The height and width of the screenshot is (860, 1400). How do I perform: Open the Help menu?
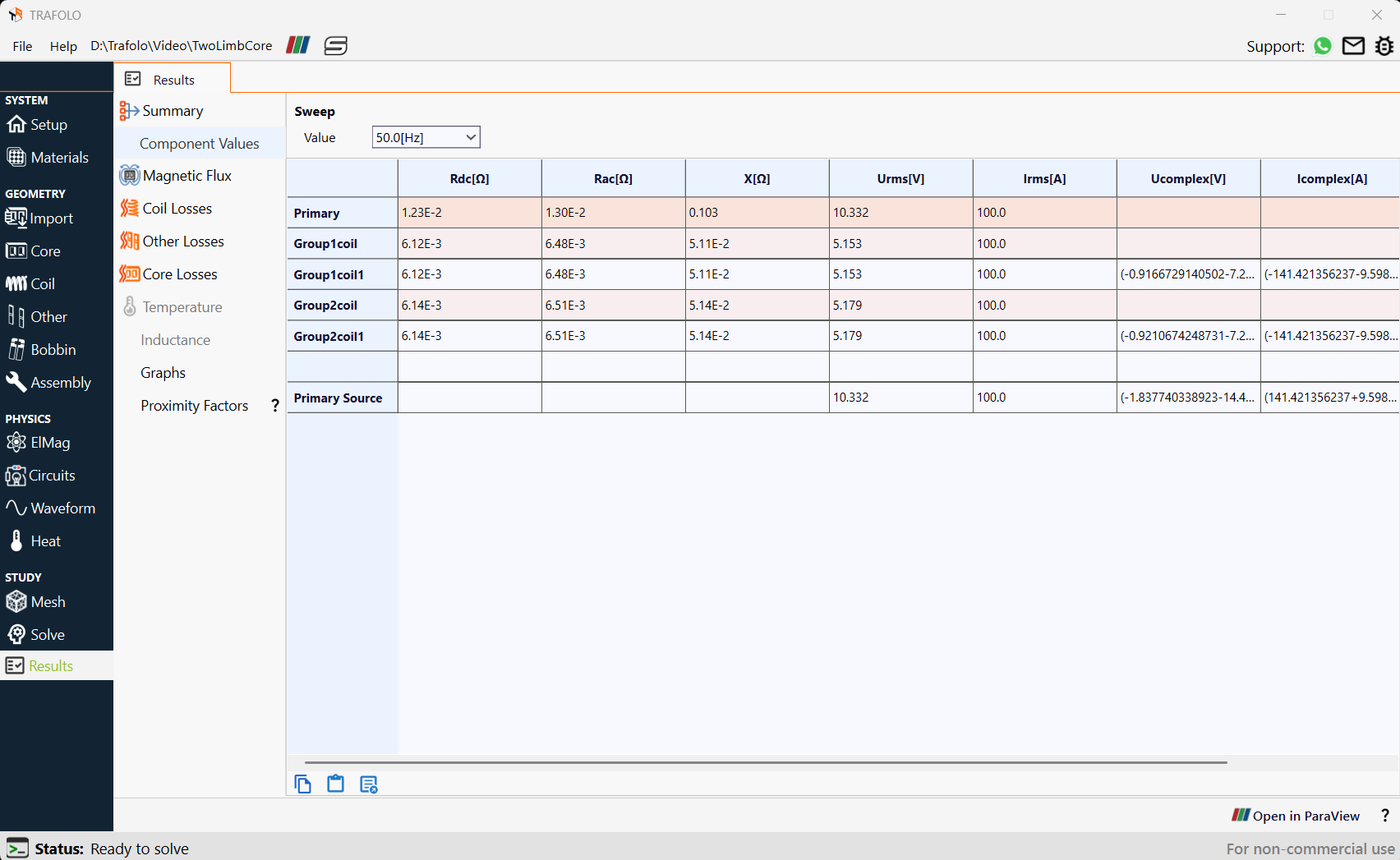[x=63, y=46]
